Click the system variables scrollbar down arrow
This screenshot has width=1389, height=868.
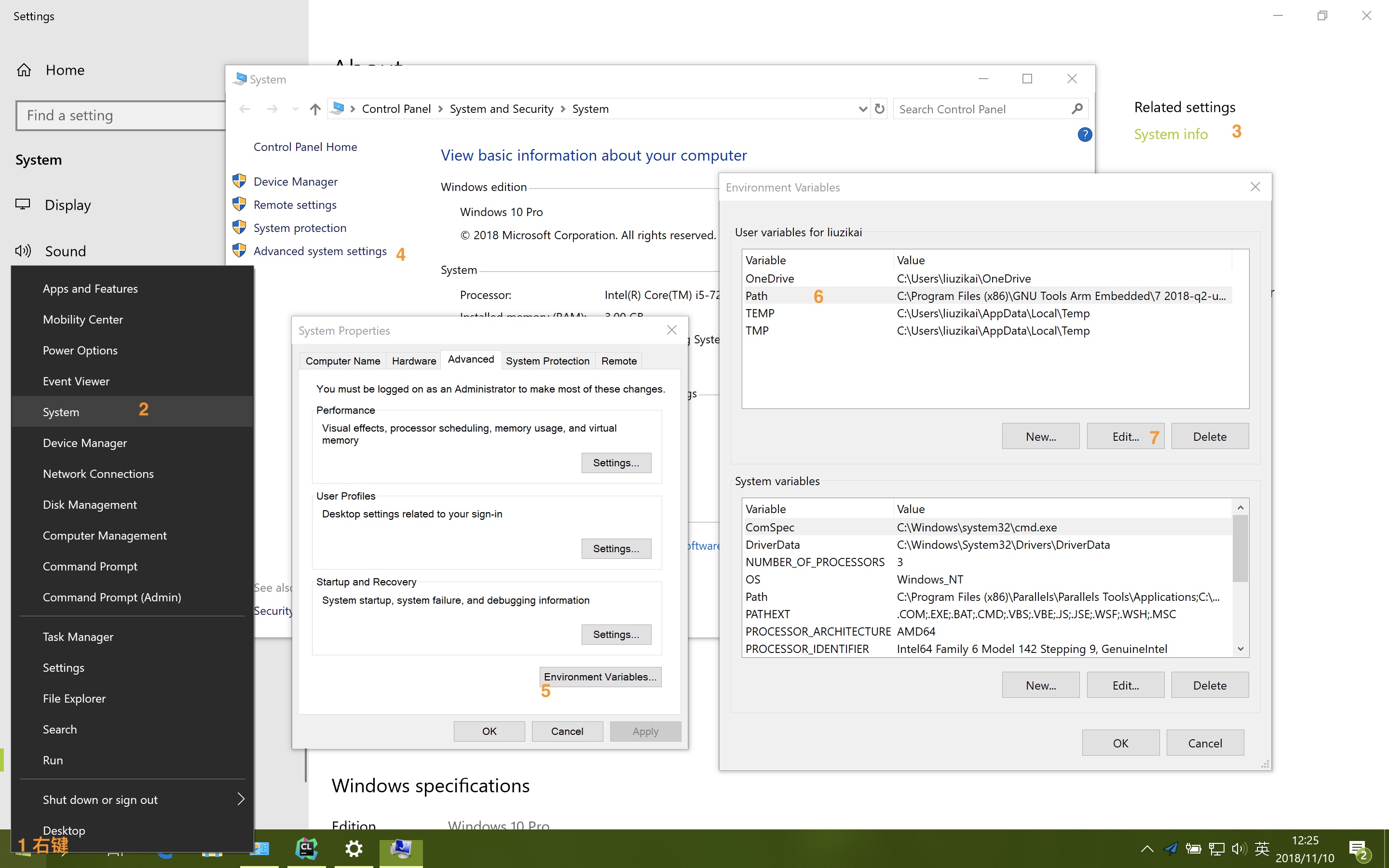pos(1240,649)
